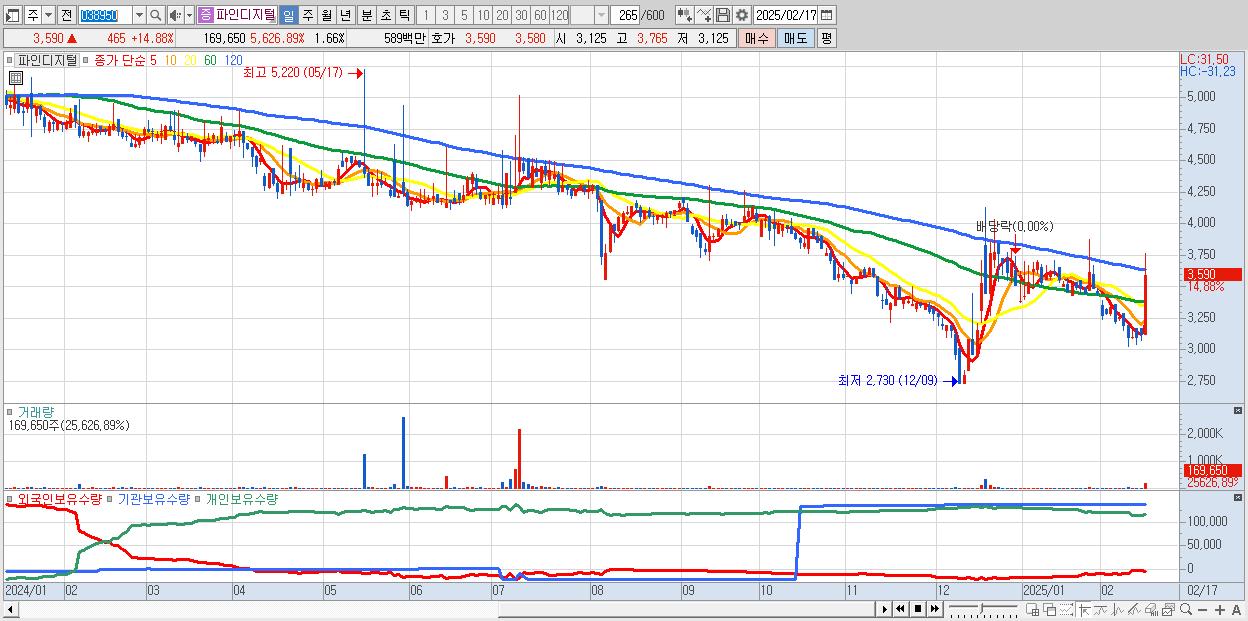The width and height of the screenshot is (1248, 621).
Task: Toggle the 파인디지털 price series checkbox
Action: pos(9,60)
